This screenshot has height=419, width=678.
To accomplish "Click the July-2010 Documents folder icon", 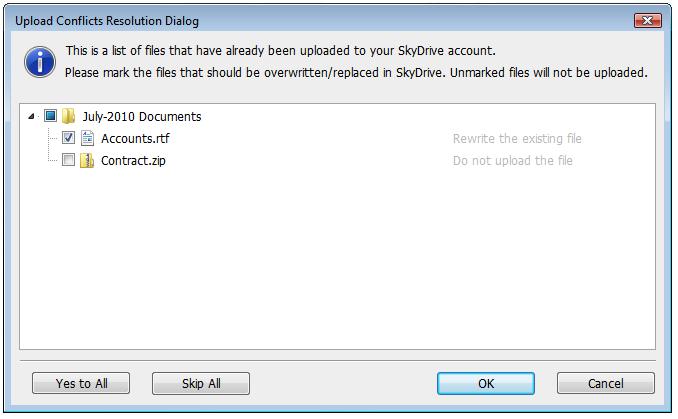I will [x=68, y=116].
